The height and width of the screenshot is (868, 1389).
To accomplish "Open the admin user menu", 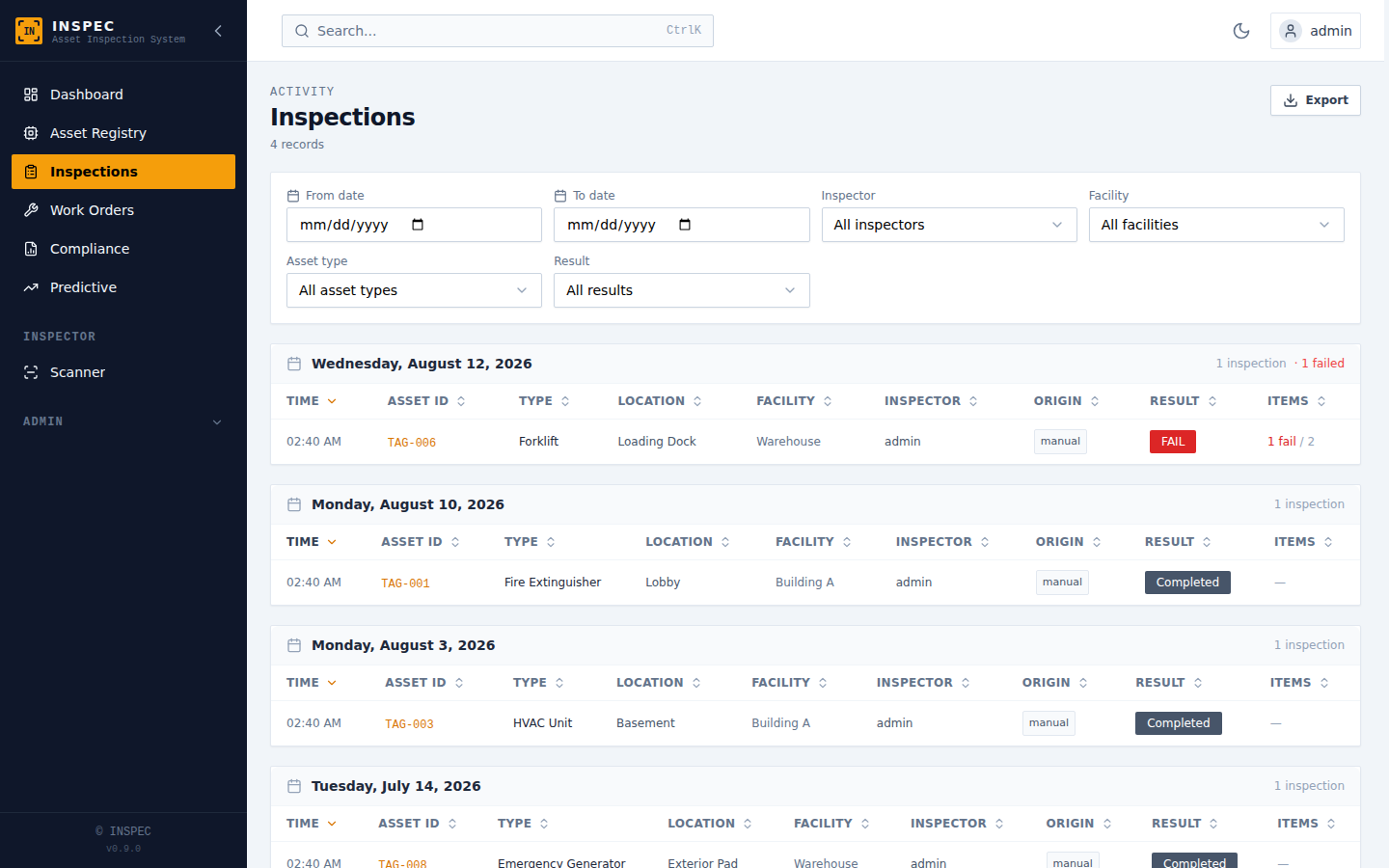I will [1315, 31].
